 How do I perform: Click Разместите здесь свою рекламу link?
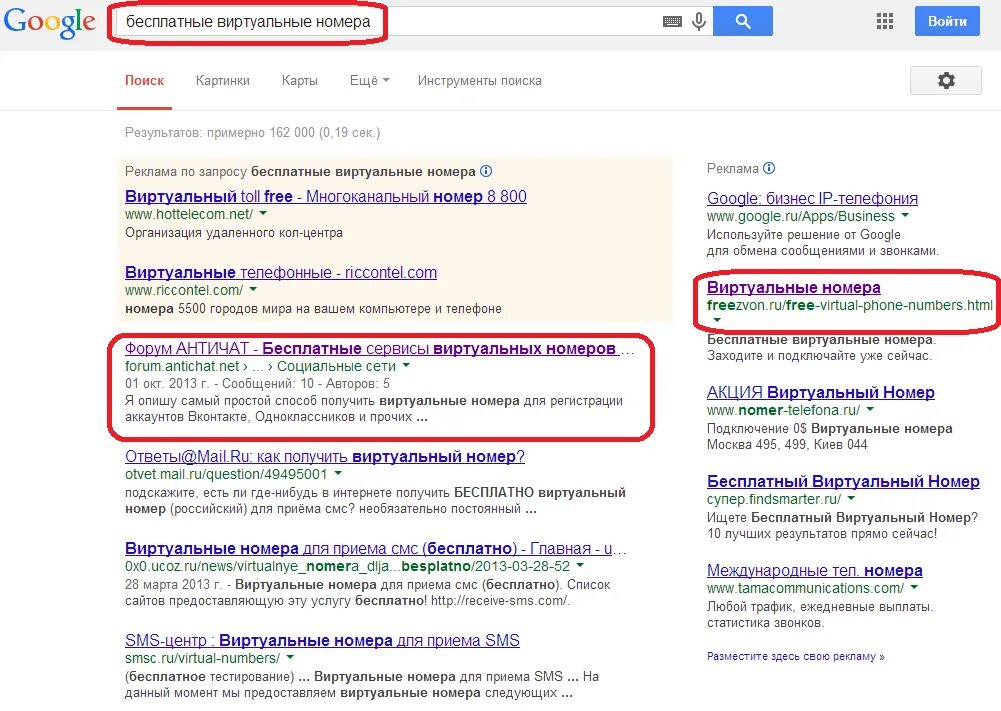795,656
